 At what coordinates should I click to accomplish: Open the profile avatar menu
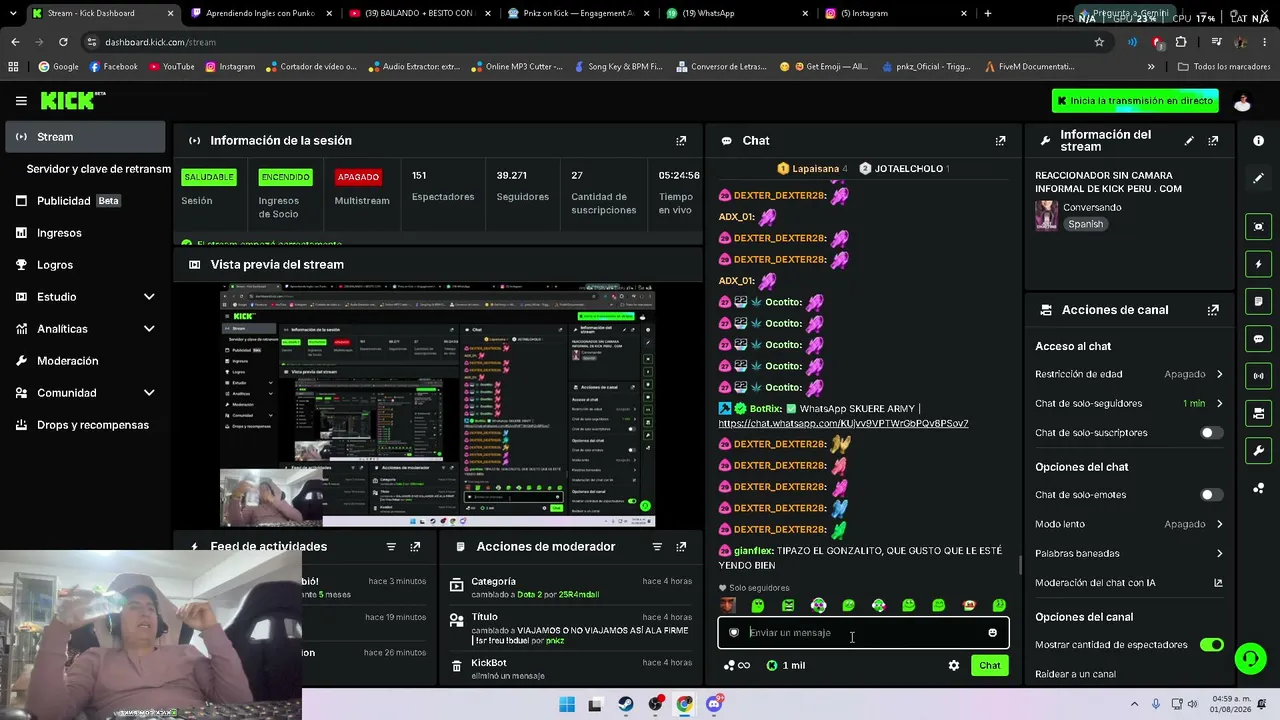(1242, 101)
